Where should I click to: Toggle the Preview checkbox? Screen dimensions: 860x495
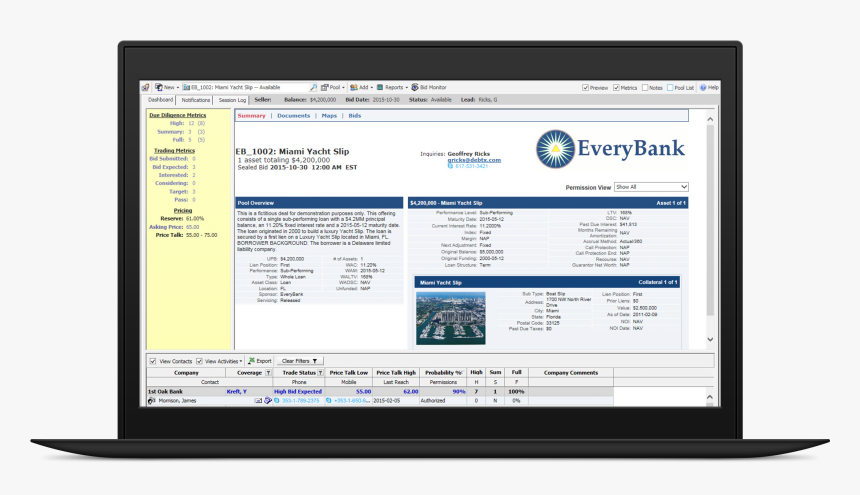(585, 88)
